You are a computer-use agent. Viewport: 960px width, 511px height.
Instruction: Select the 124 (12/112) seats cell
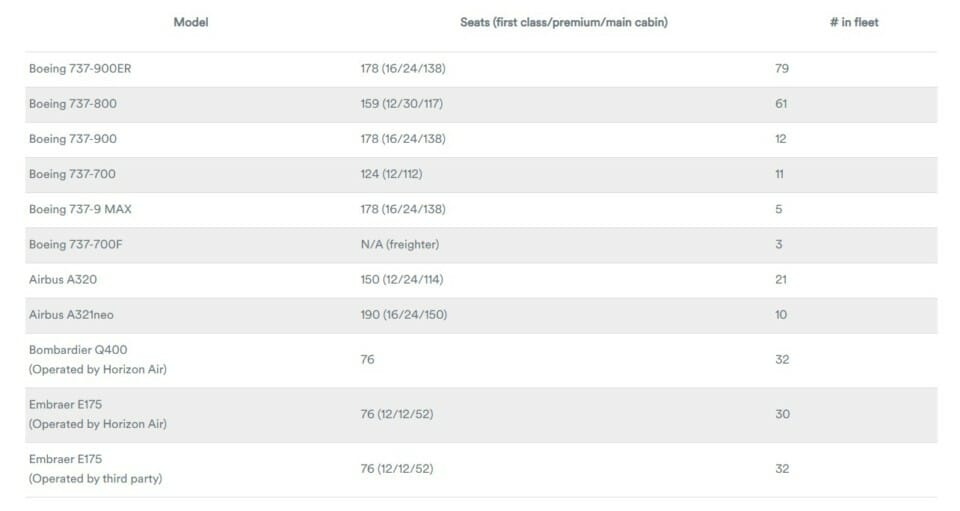tap(391, 174)
